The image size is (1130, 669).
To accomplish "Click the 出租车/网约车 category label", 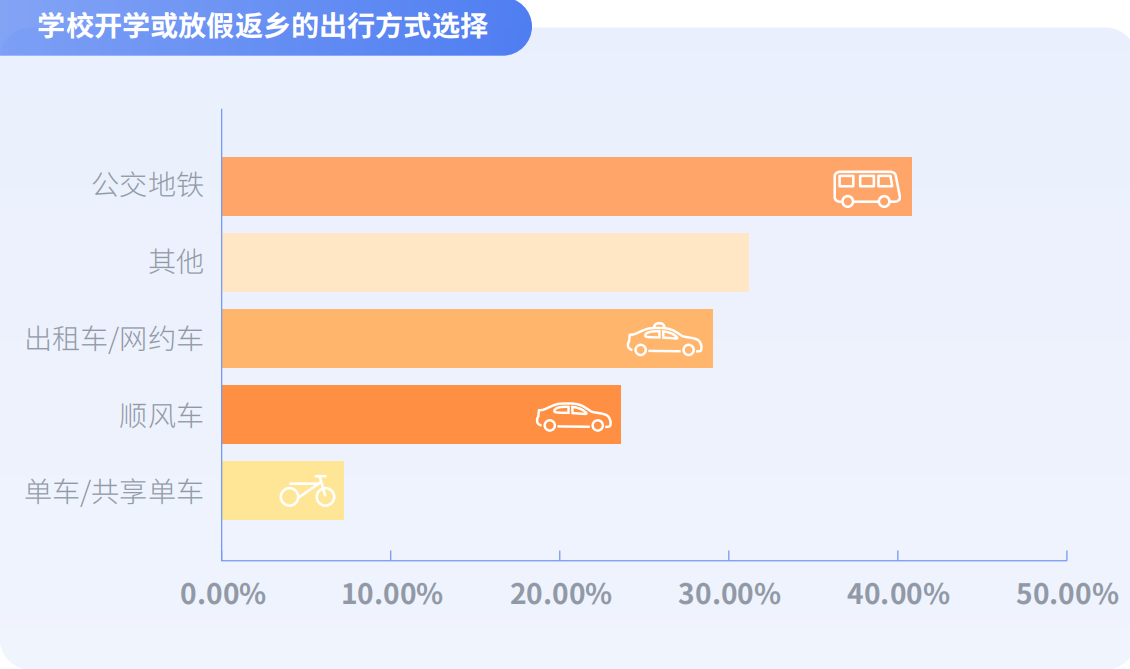I will click(x=115, y=339).
